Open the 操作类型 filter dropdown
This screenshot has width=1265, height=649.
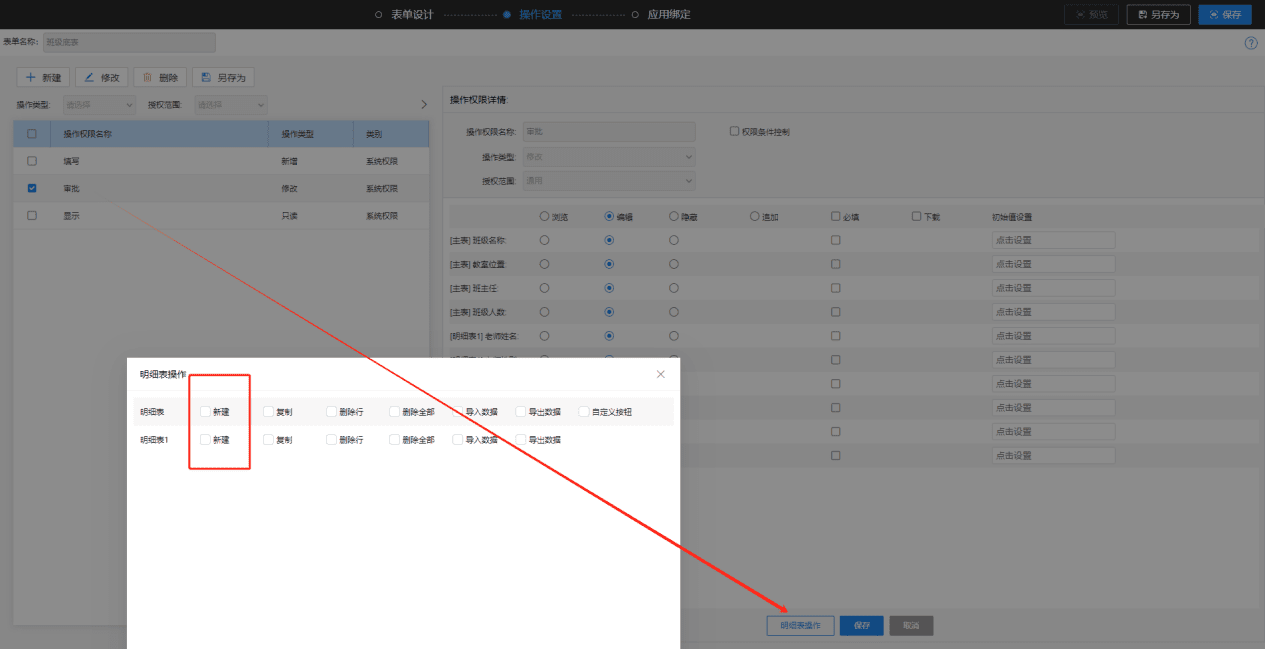coord(99,104)
